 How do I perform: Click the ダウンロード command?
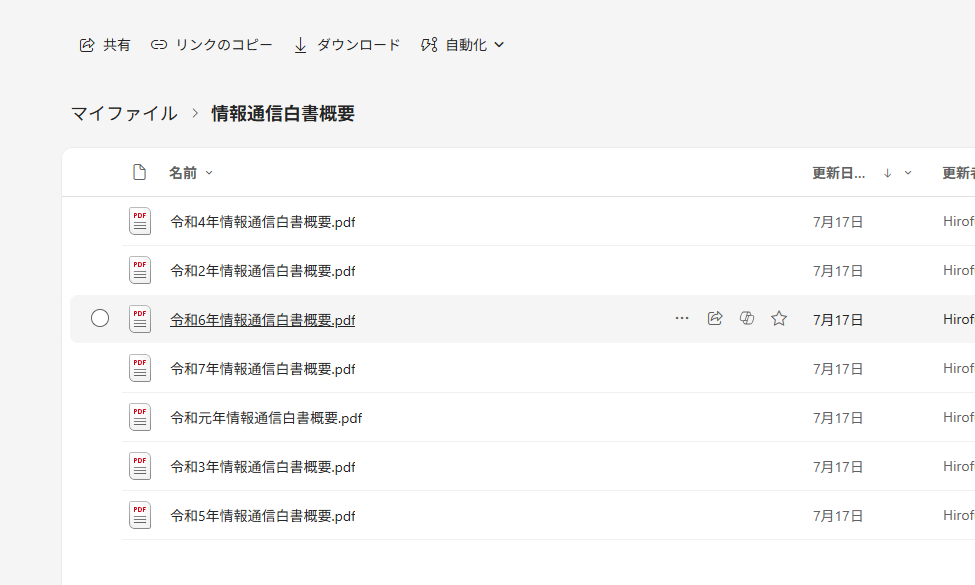pyautogui.click(x=347, y=45)
